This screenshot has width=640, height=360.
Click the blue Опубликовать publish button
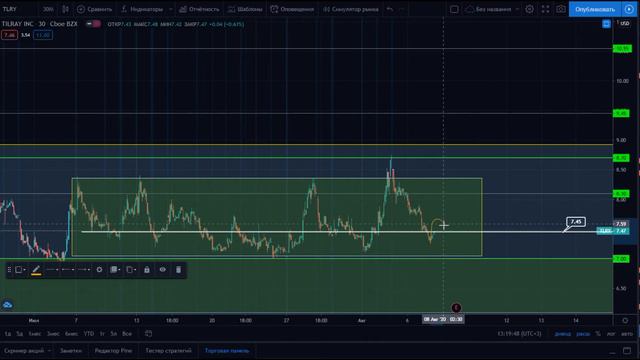(595, 9)
